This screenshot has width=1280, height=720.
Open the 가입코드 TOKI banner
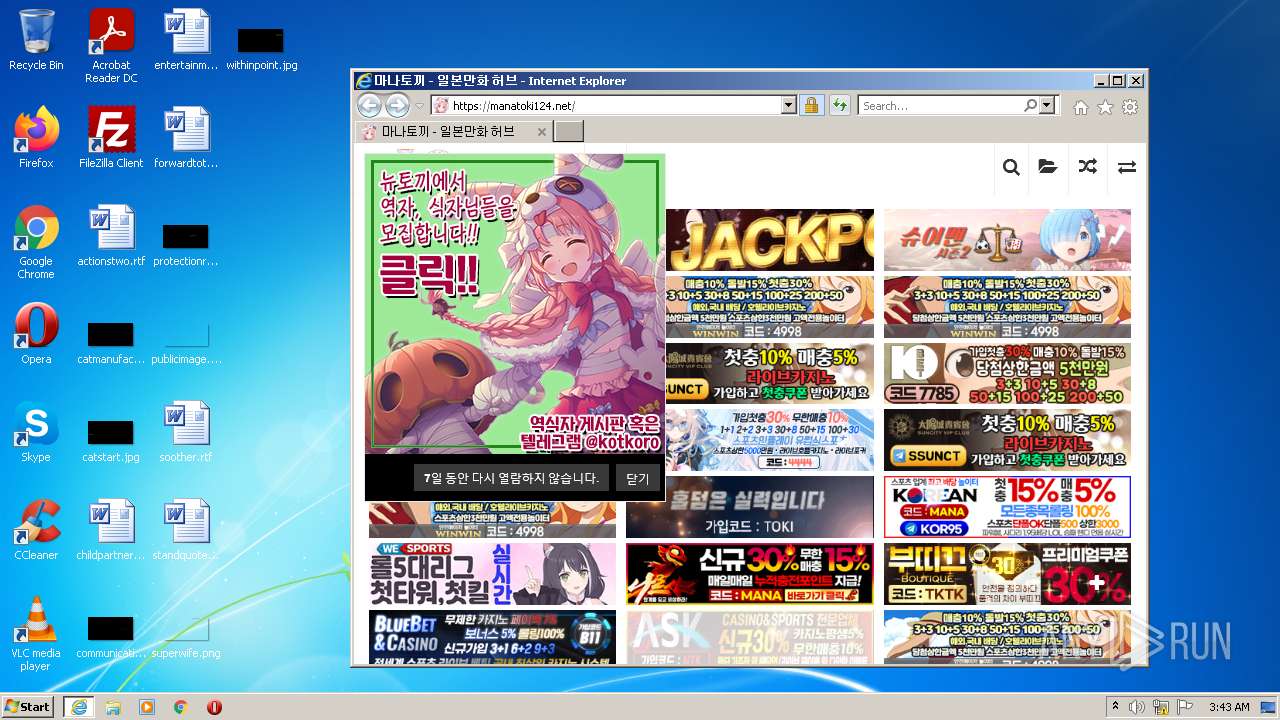coord(749,507)
